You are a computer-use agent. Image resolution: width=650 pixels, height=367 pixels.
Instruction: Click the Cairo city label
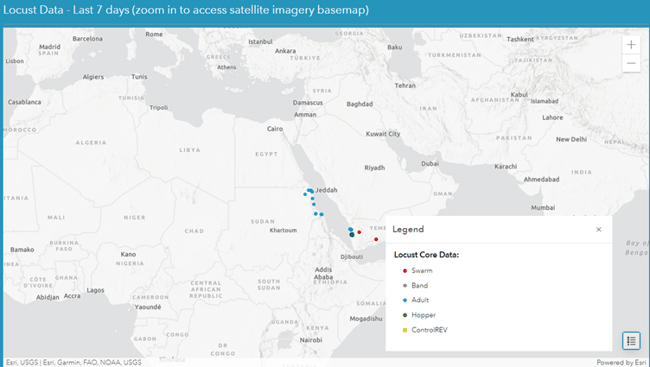point(275,129)
